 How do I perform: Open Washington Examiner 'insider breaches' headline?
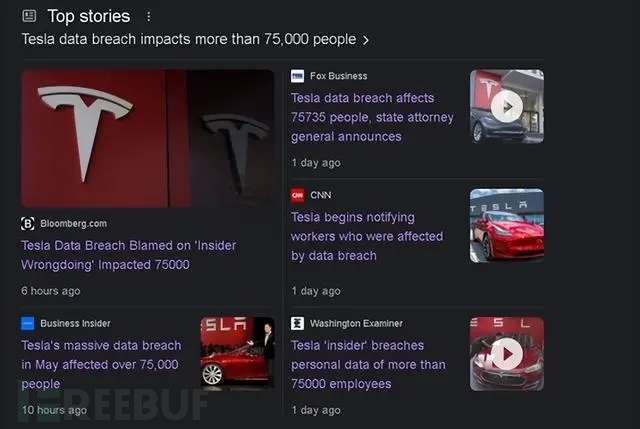368,364
